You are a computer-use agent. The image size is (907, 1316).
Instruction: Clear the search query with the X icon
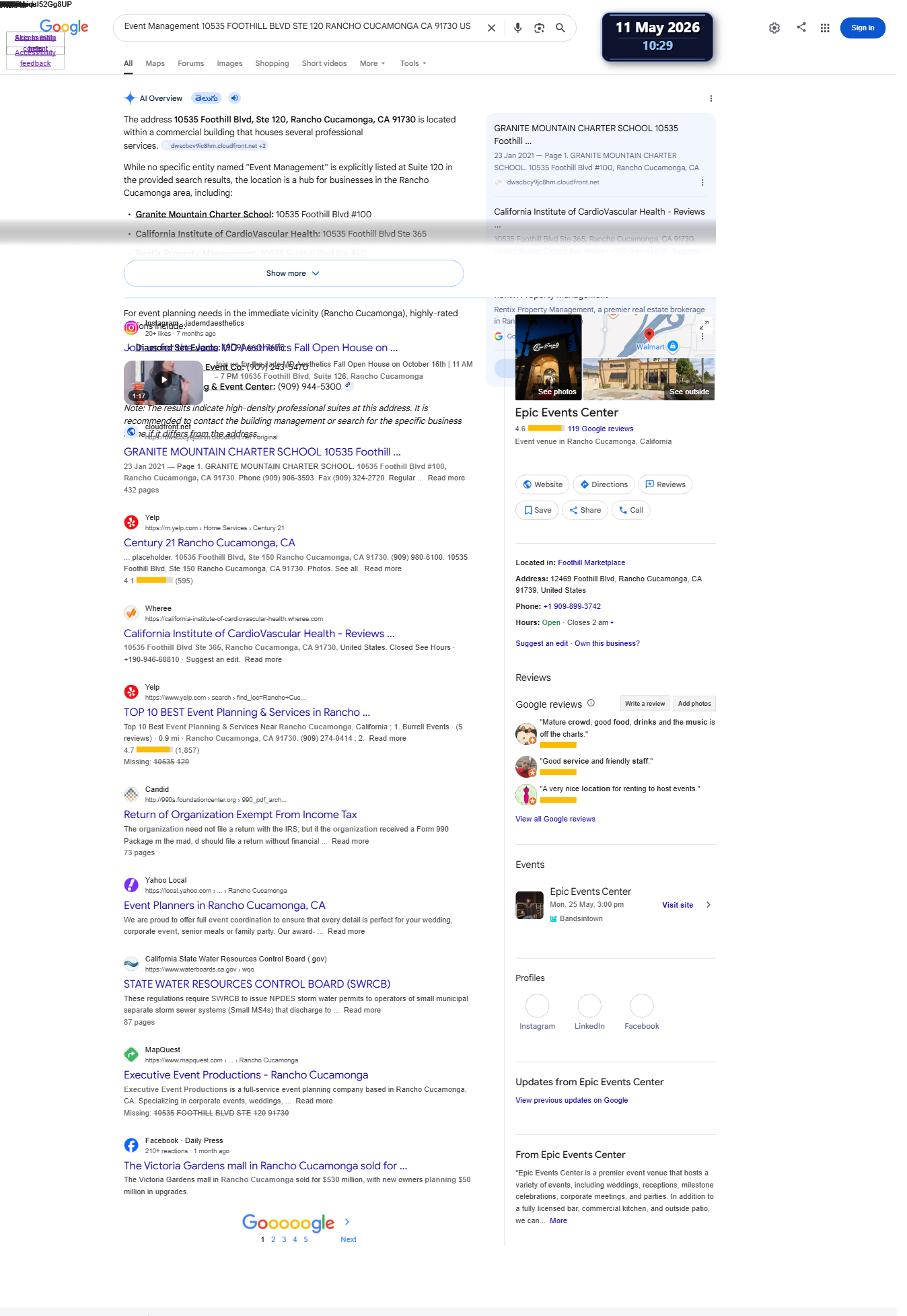491,28
